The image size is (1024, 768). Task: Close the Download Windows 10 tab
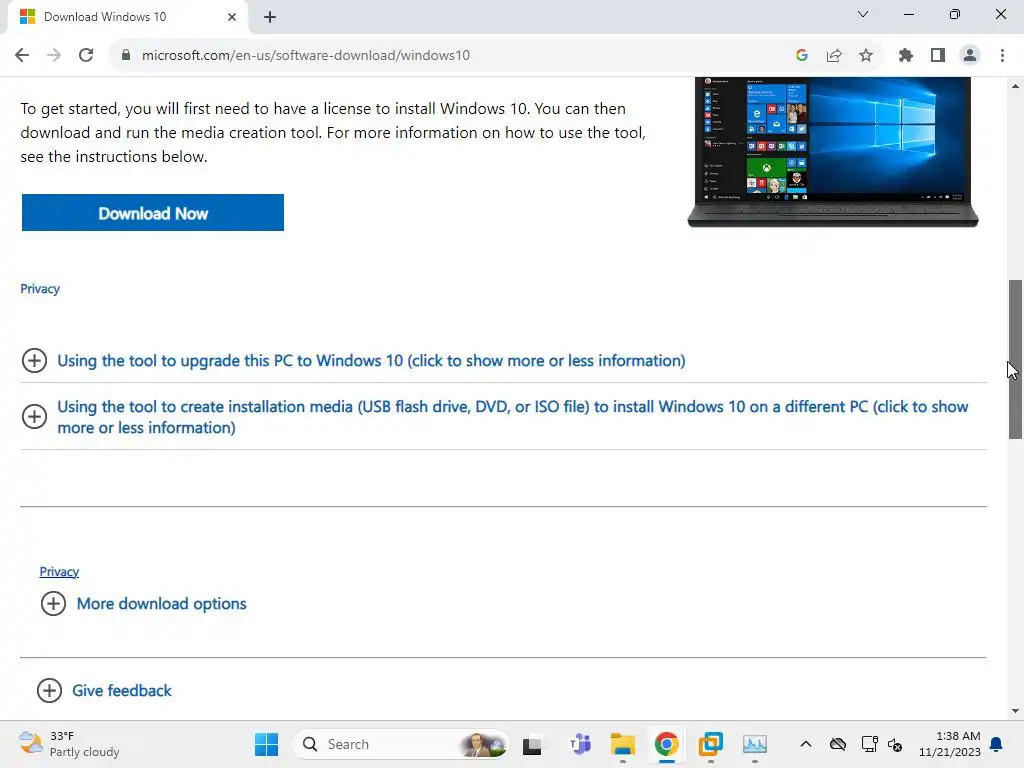232,17
